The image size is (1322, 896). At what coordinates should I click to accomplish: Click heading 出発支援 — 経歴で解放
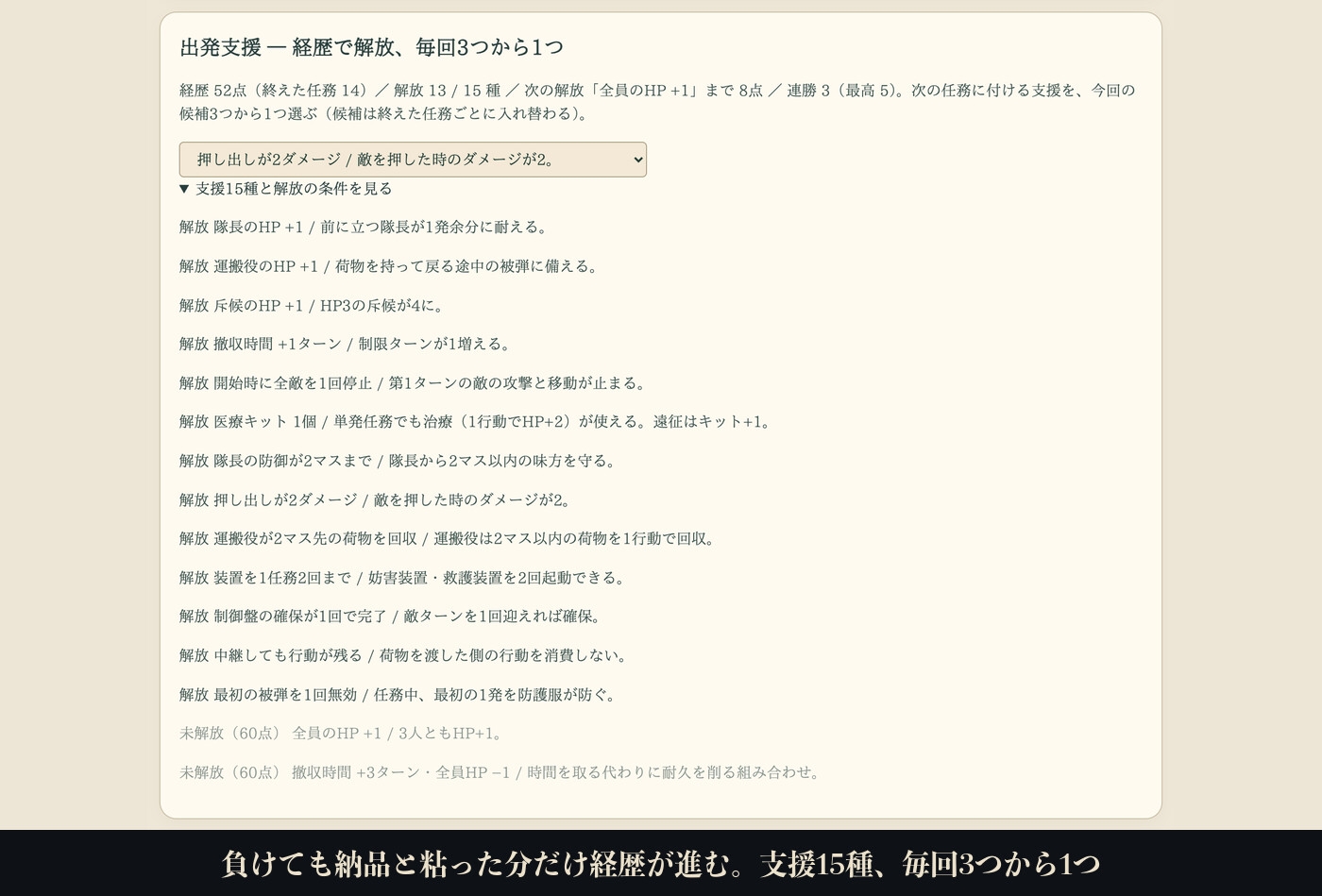click(371, 47)
